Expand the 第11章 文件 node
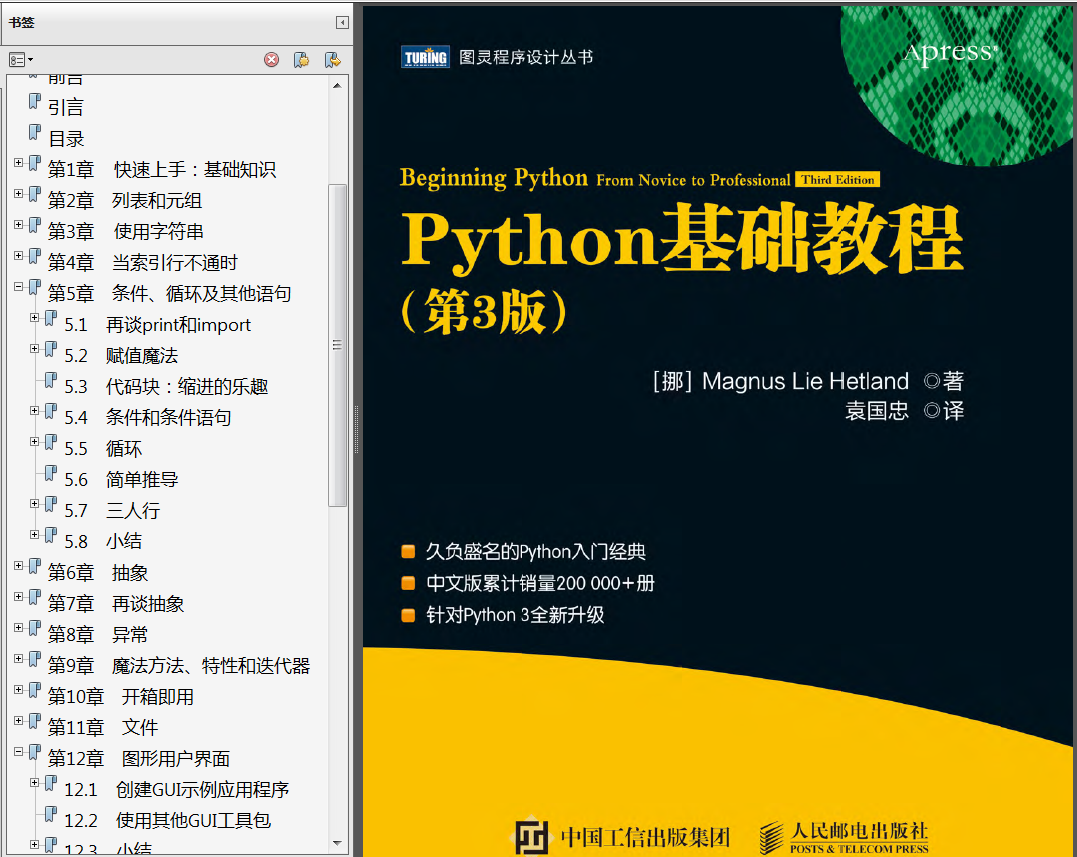Image resolution: width=1077 pixels, height=857 pixels. click(x=19, y=720)
